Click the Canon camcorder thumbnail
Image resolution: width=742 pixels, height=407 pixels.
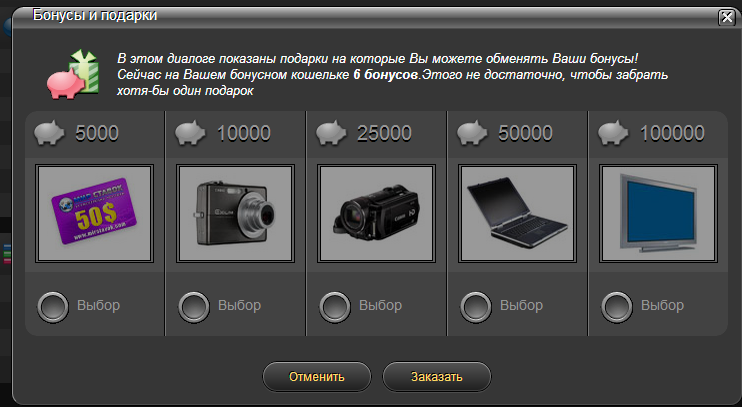coord(377,213)
